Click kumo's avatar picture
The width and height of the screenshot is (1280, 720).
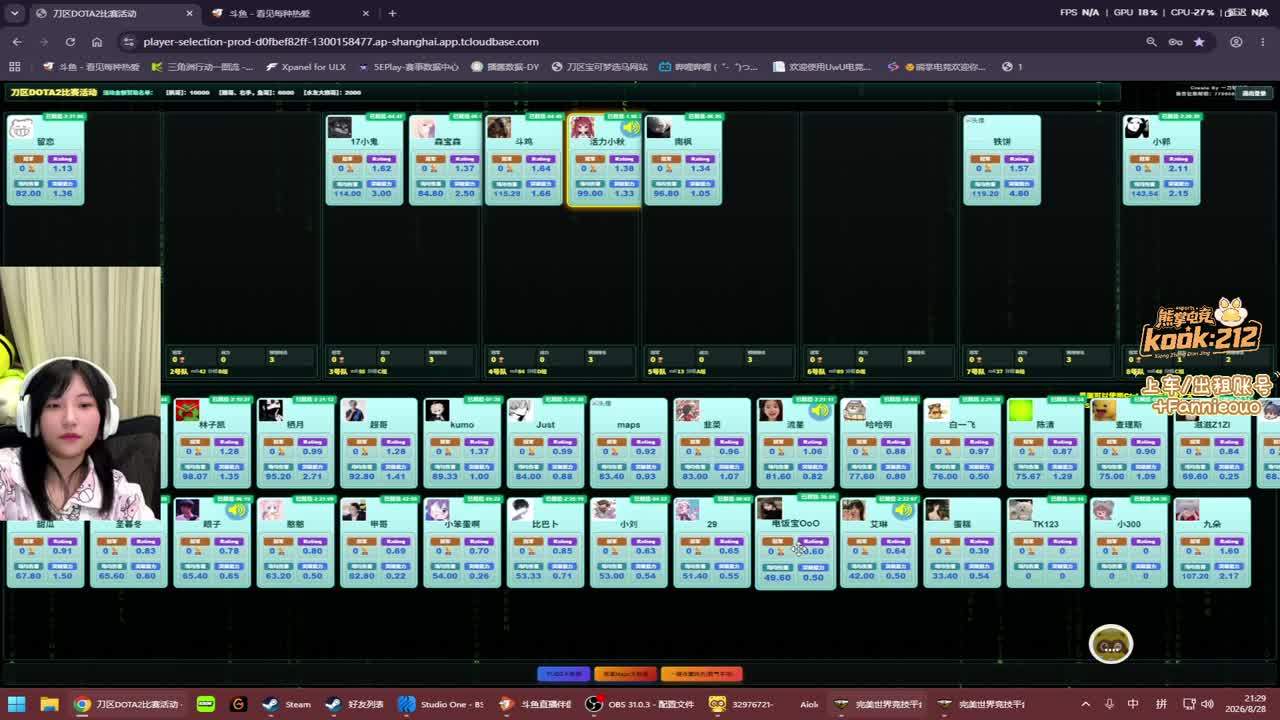click(437, 410)
